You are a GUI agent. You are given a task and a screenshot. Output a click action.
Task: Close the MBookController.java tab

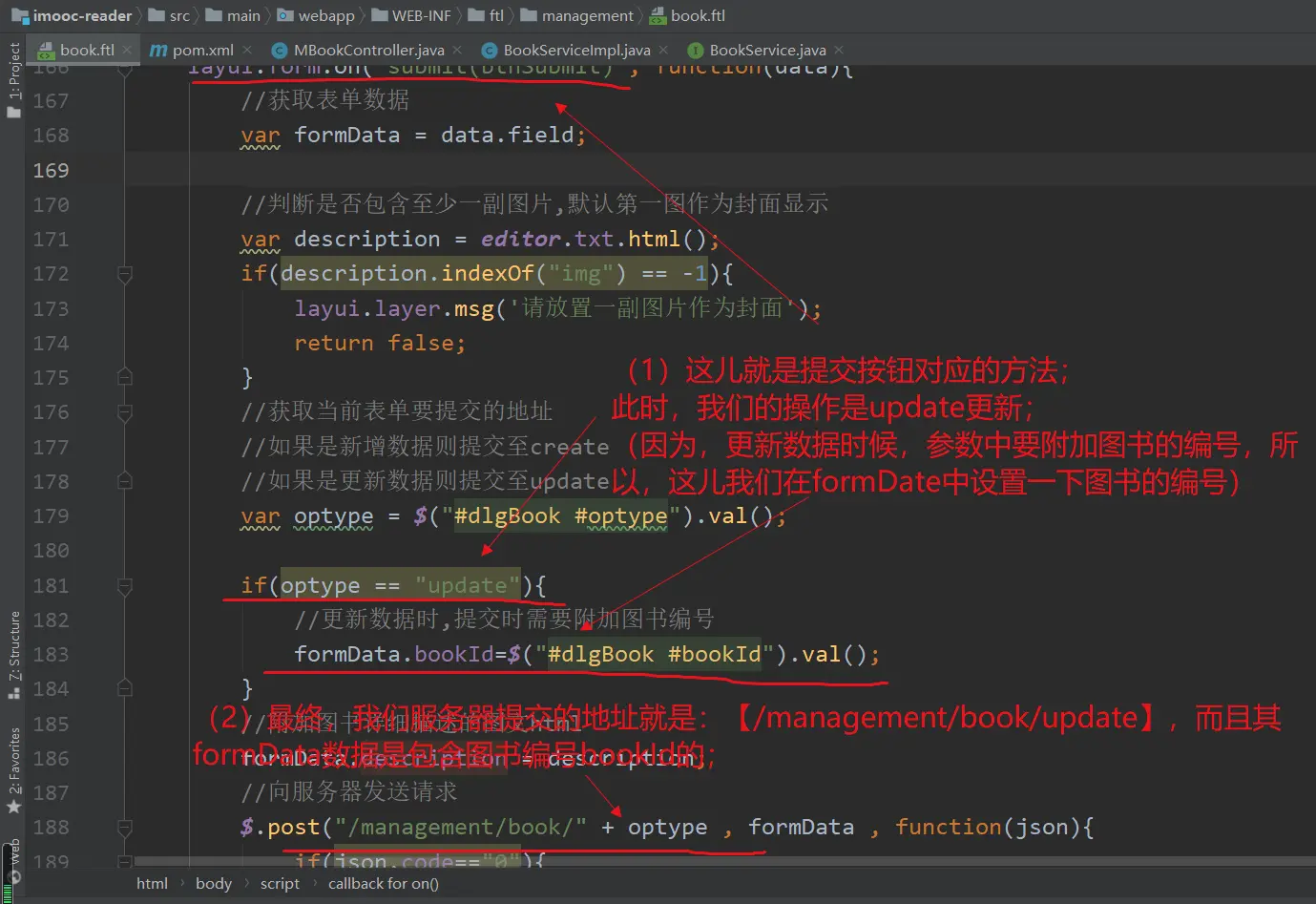[457, 50]
